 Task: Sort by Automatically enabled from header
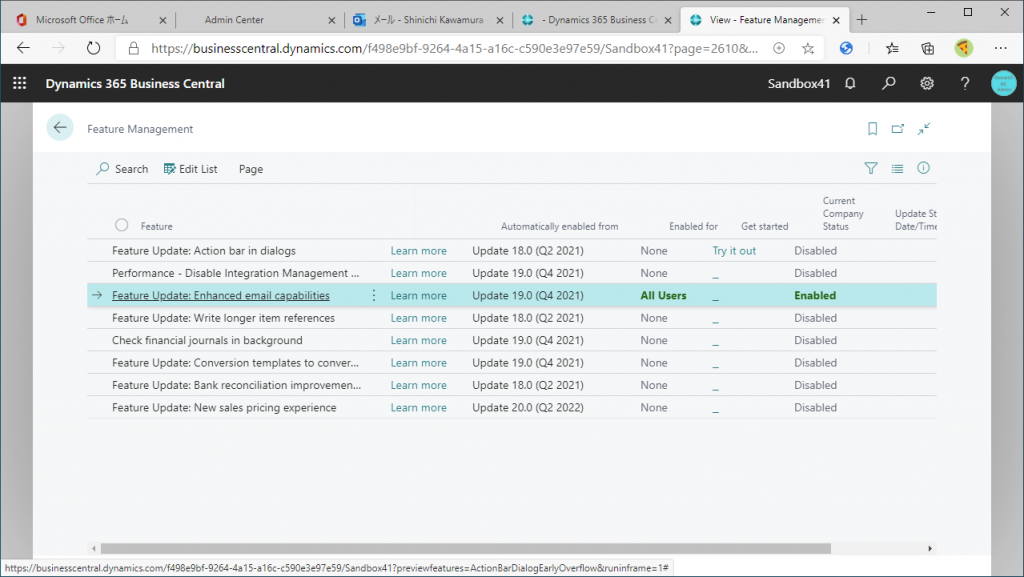(x=560, y=226)
